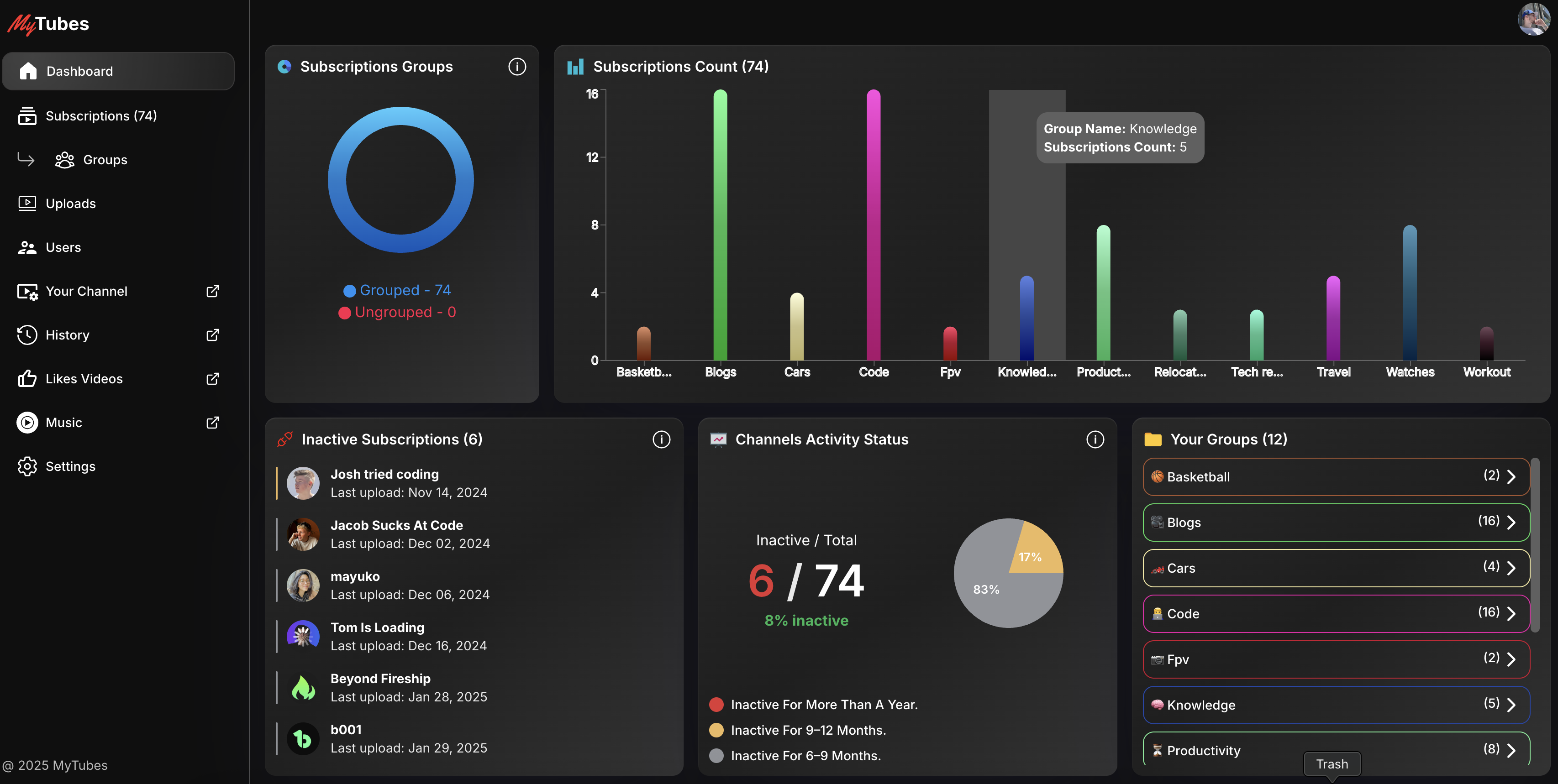This screenshot has width=1558, height=784.
Task: Click the MyTubes logo
Action: [x=48, y=24]
